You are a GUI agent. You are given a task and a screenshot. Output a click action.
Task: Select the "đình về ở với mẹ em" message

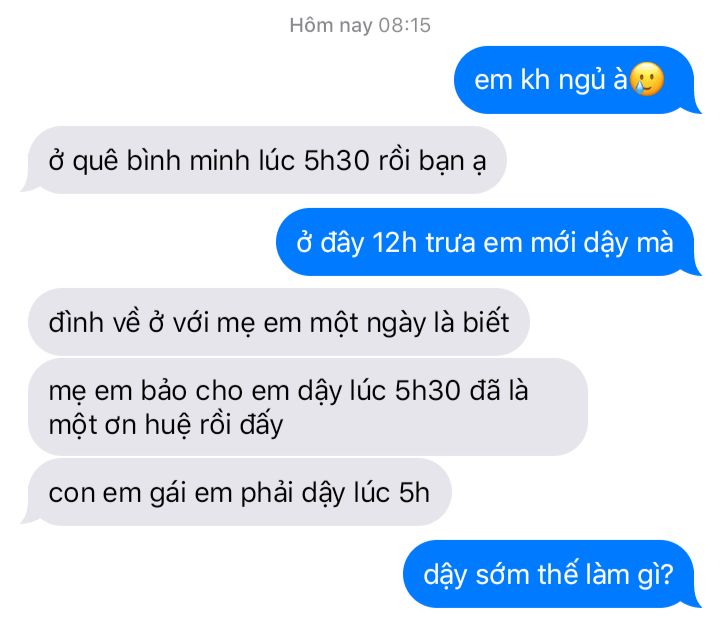pyautogui.click(x=279, y=322)
